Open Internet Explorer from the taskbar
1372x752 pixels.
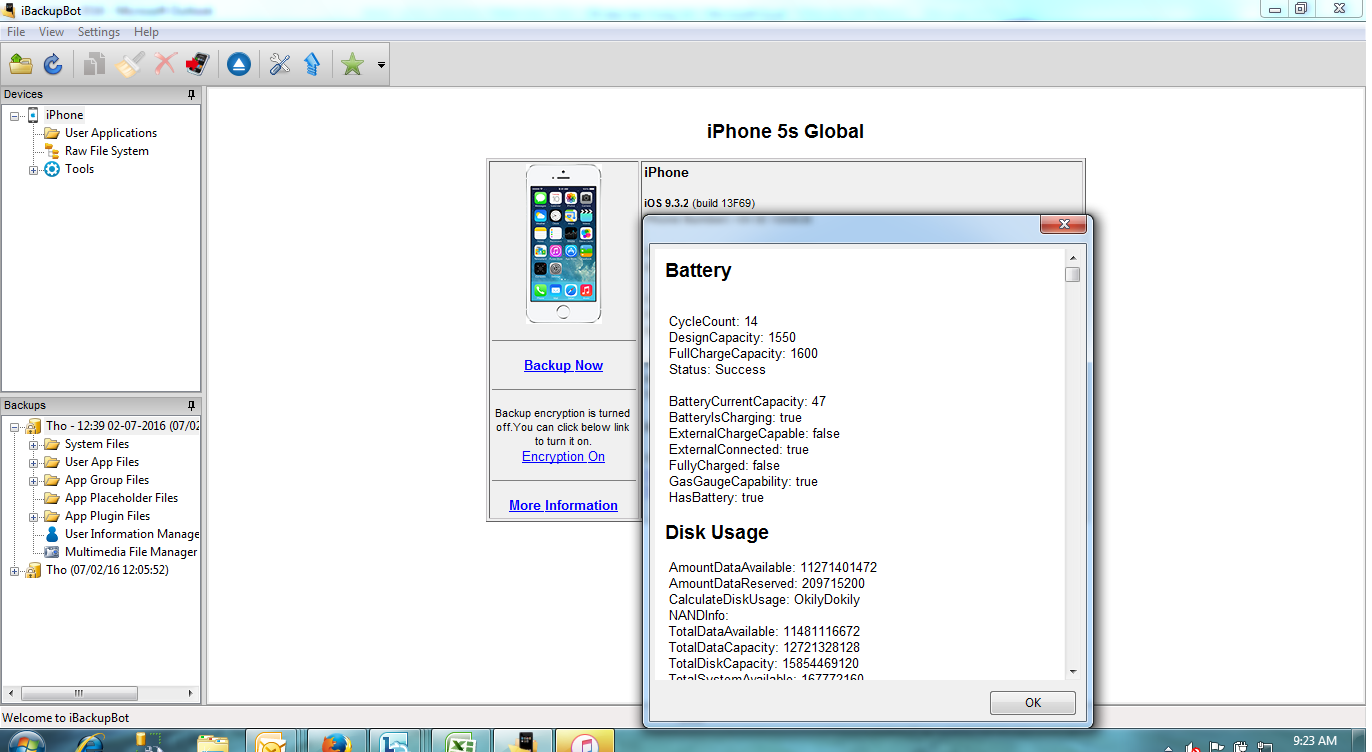(89, 743)
